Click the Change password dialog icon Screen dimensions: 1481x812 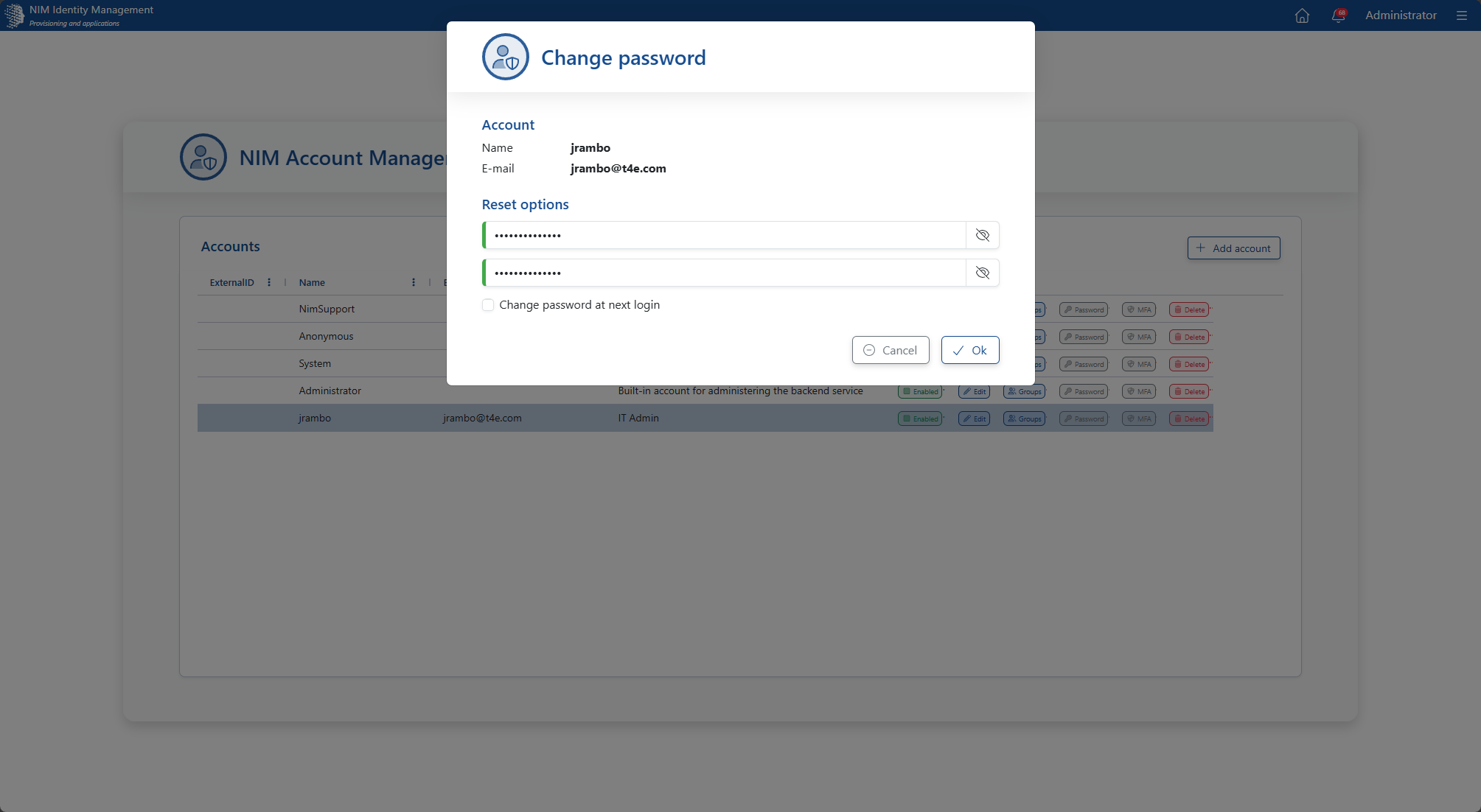[506, 57]
